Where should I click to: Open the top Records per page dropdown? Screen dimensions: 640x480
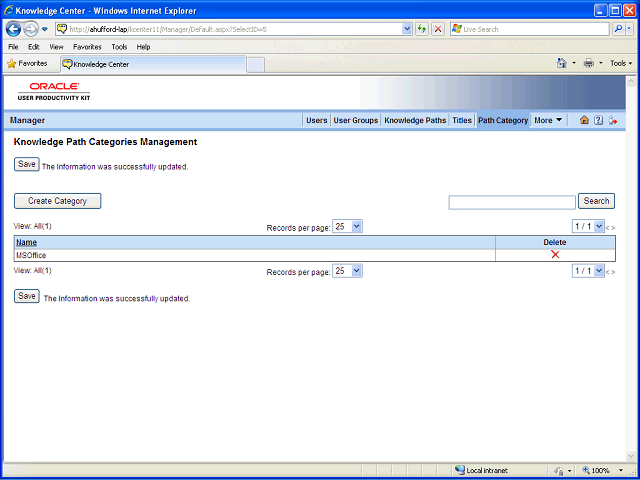pos(347,227)
